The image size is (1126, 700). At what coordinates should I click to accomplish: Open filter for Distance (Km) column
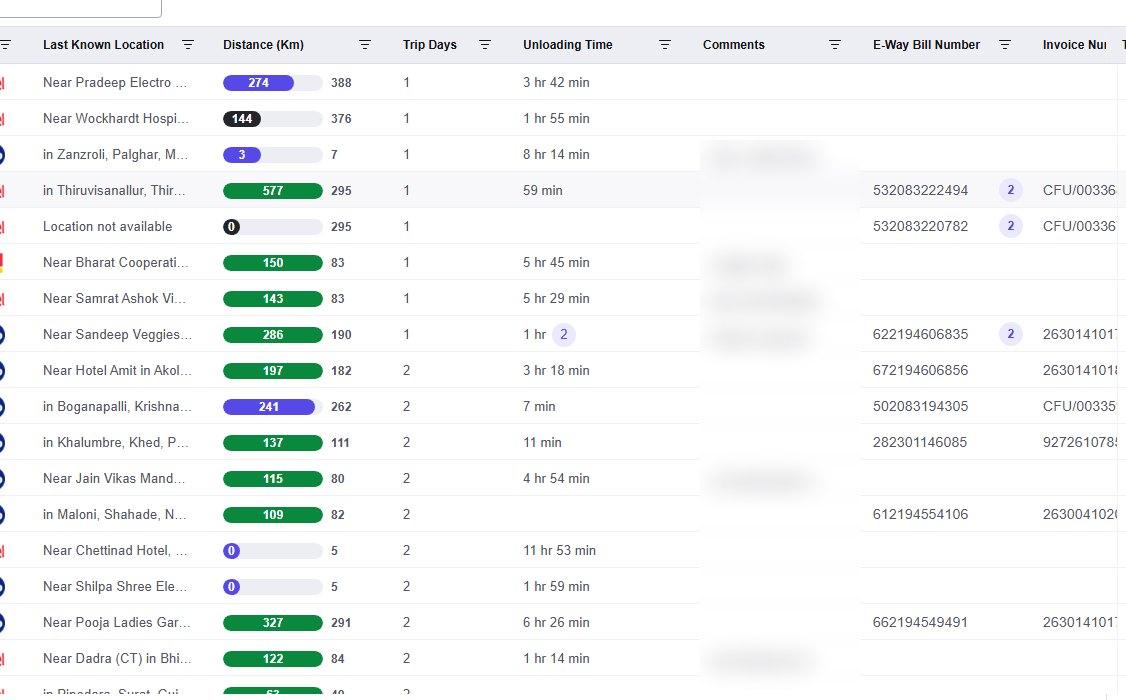click(365, 45)
